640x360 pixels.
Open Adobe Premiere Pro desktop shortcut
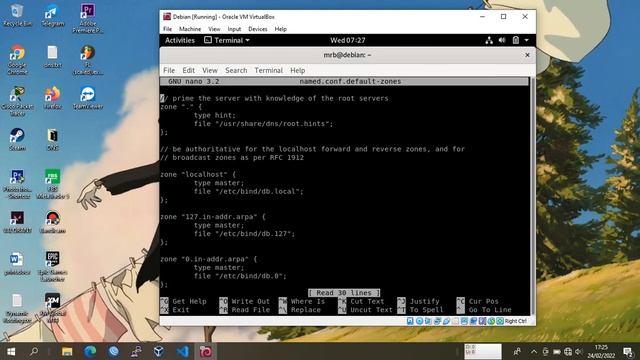pyautogui.click(x=88, y=18)
